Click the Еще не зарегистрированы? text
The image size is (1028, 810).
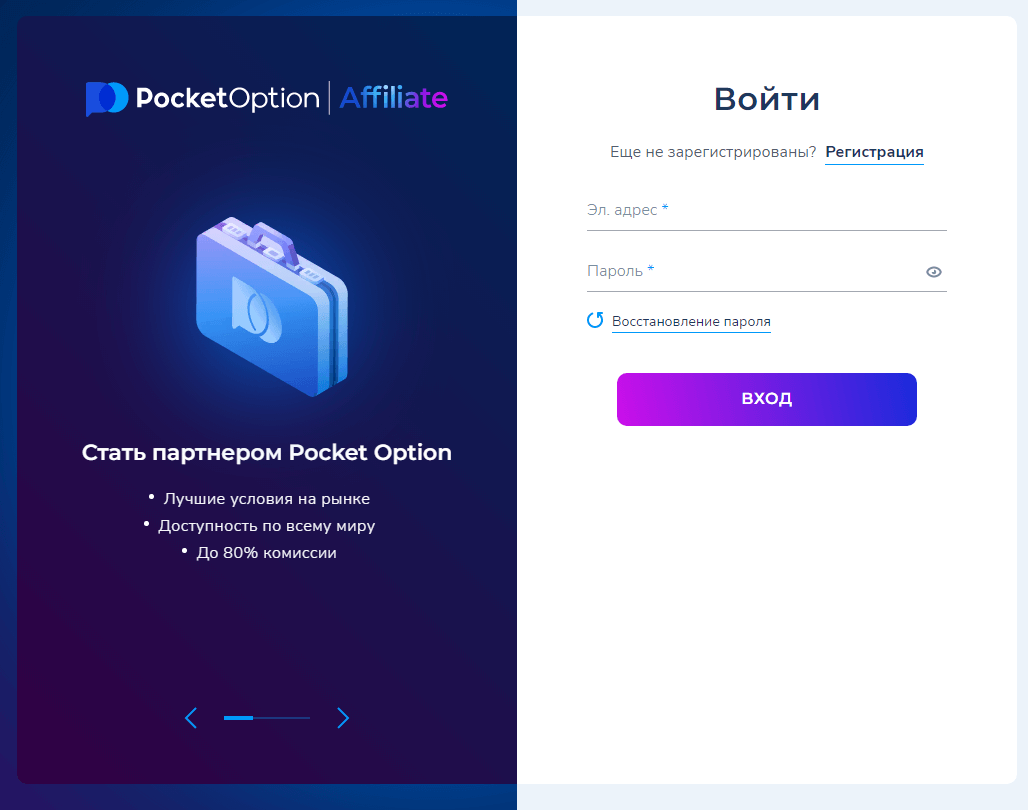click(x=713, y=152)
